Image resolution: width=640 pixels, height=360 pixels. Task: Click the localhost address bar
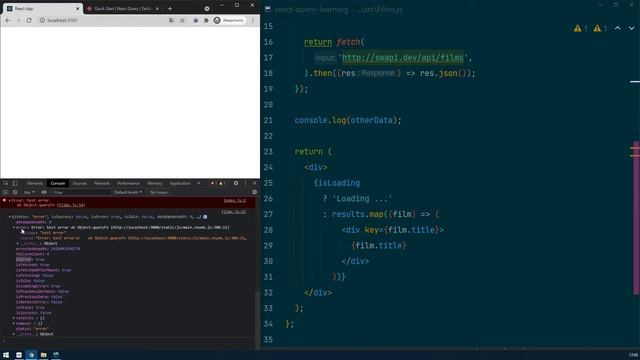coord(106,20)
